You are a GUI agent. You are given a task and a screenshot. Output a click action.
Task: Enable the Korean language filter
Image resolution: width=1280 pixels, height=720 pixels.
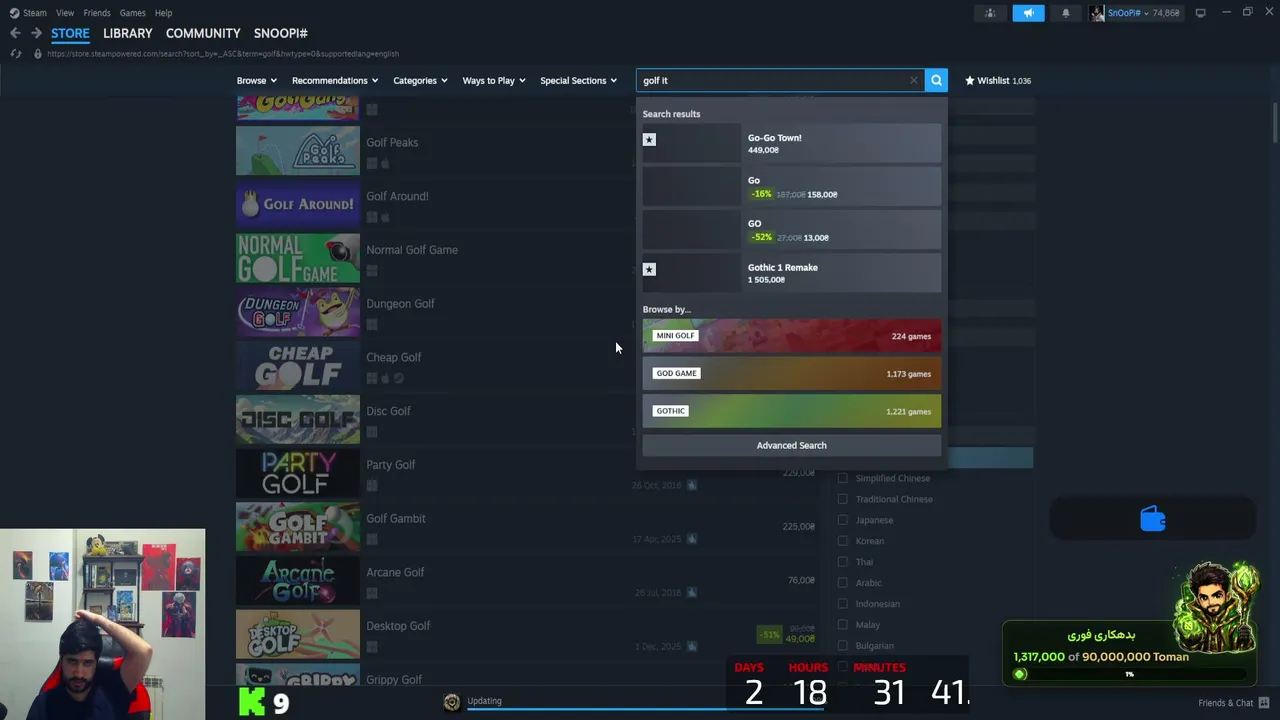point(842,541)
